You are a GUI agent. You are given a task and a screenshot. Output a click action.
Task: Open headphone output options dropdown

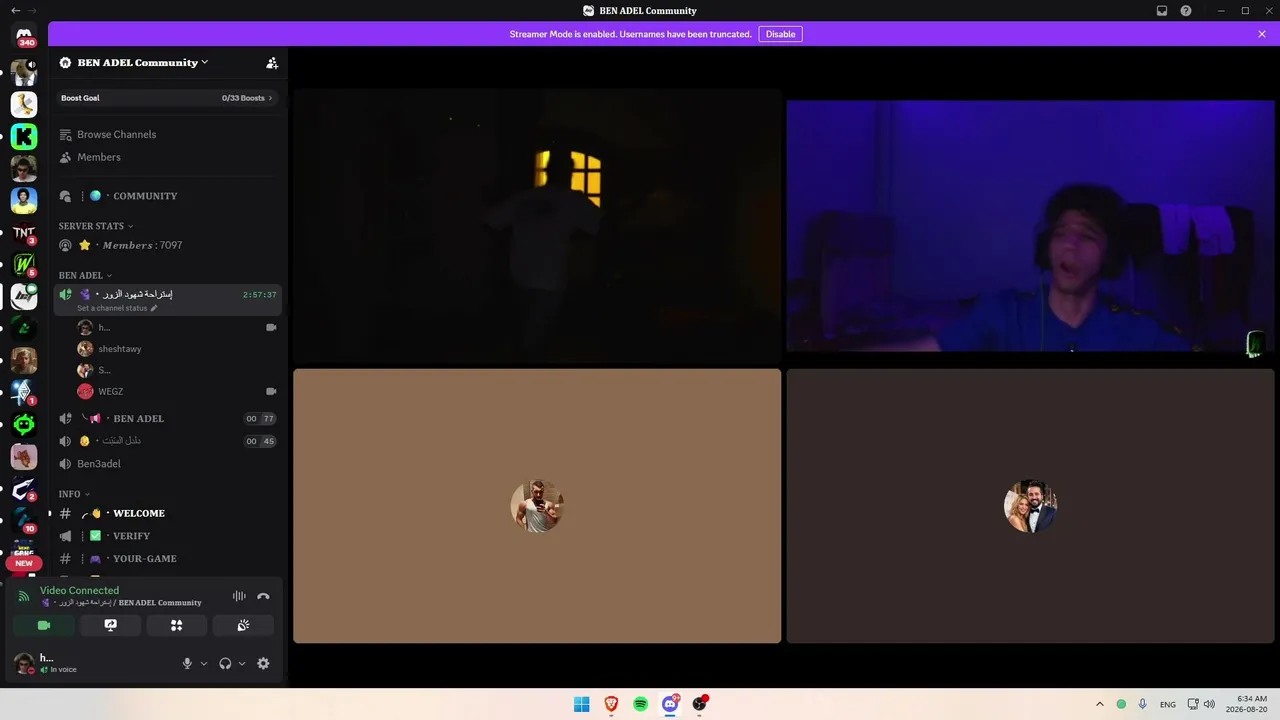click(x=242, y=663)
